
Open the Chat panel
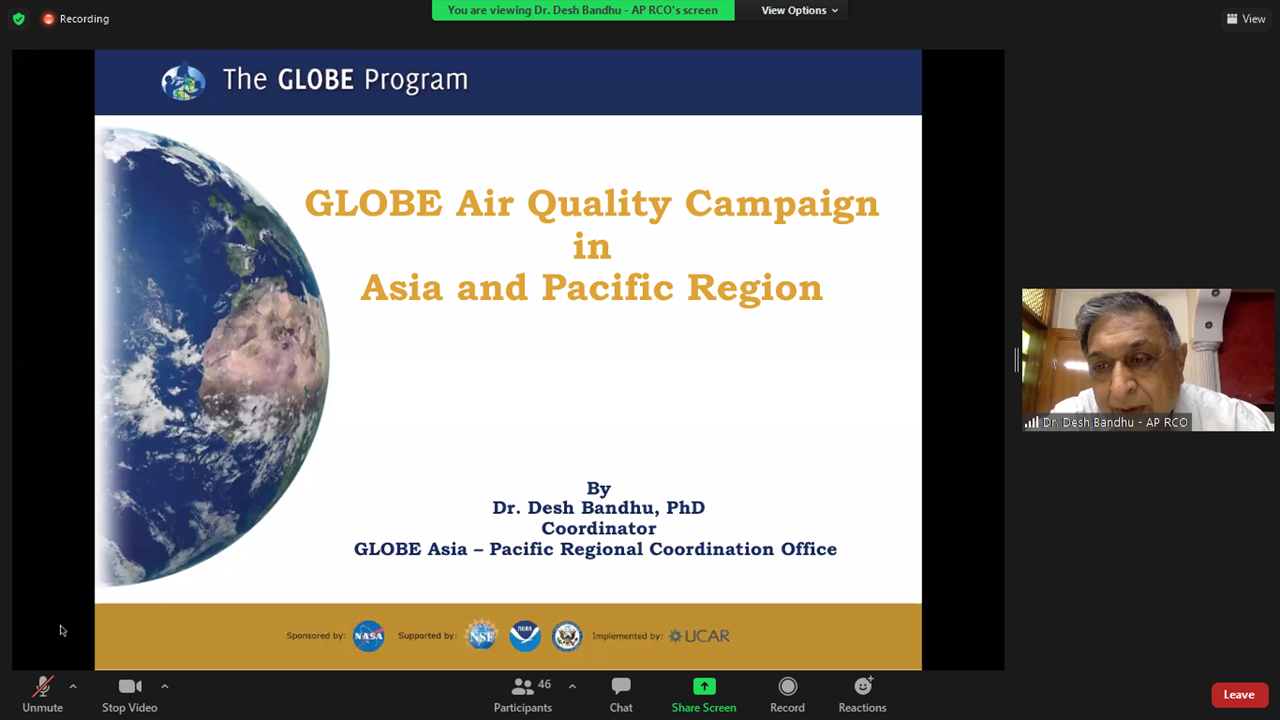click(621, 694)
